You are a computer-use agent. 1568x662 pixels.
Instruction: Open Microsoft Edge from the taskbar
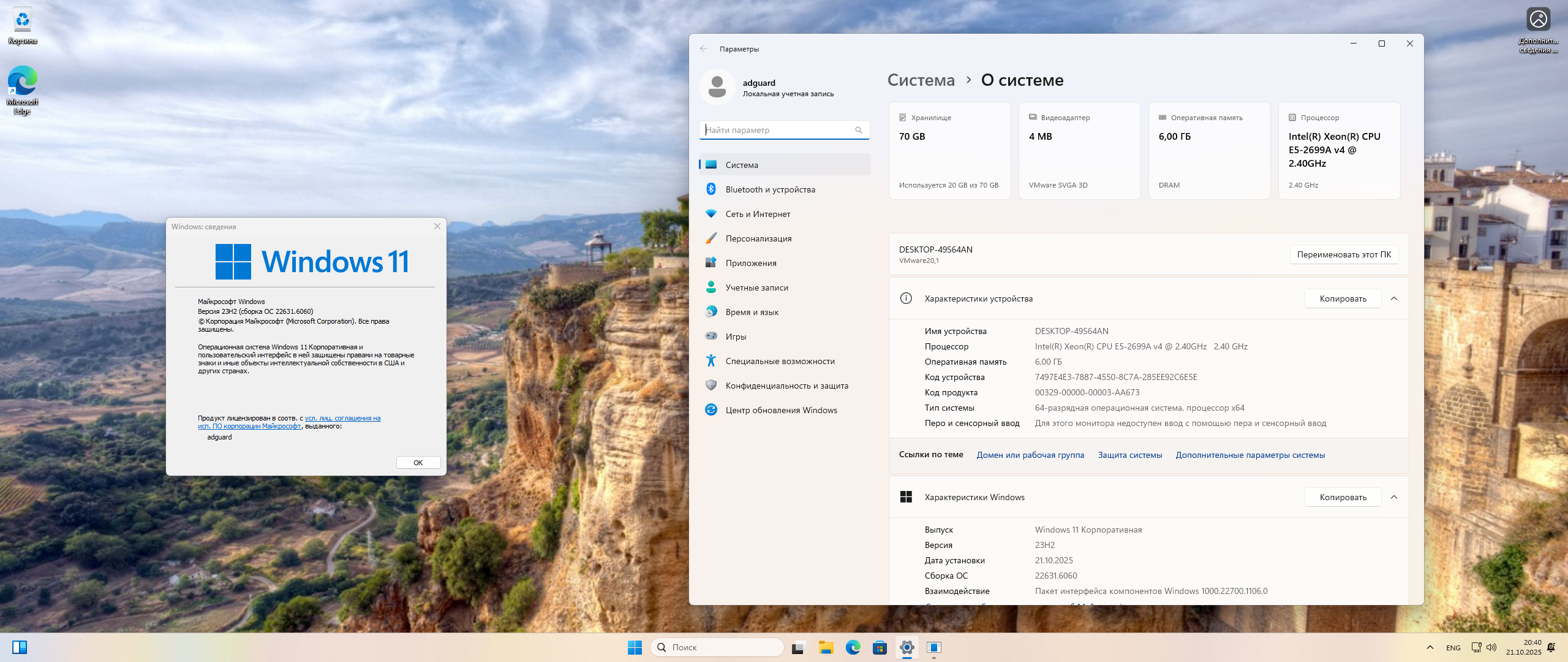point(853,647)
